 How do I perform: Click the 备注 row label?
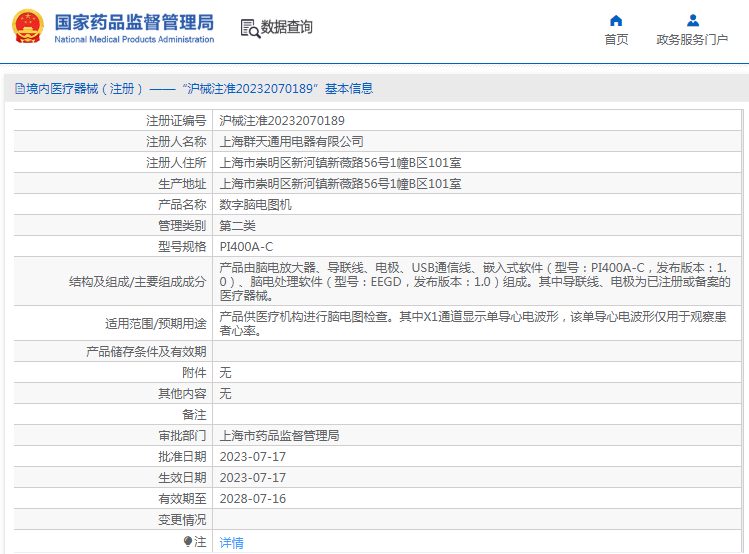click(x=194, y=415)
